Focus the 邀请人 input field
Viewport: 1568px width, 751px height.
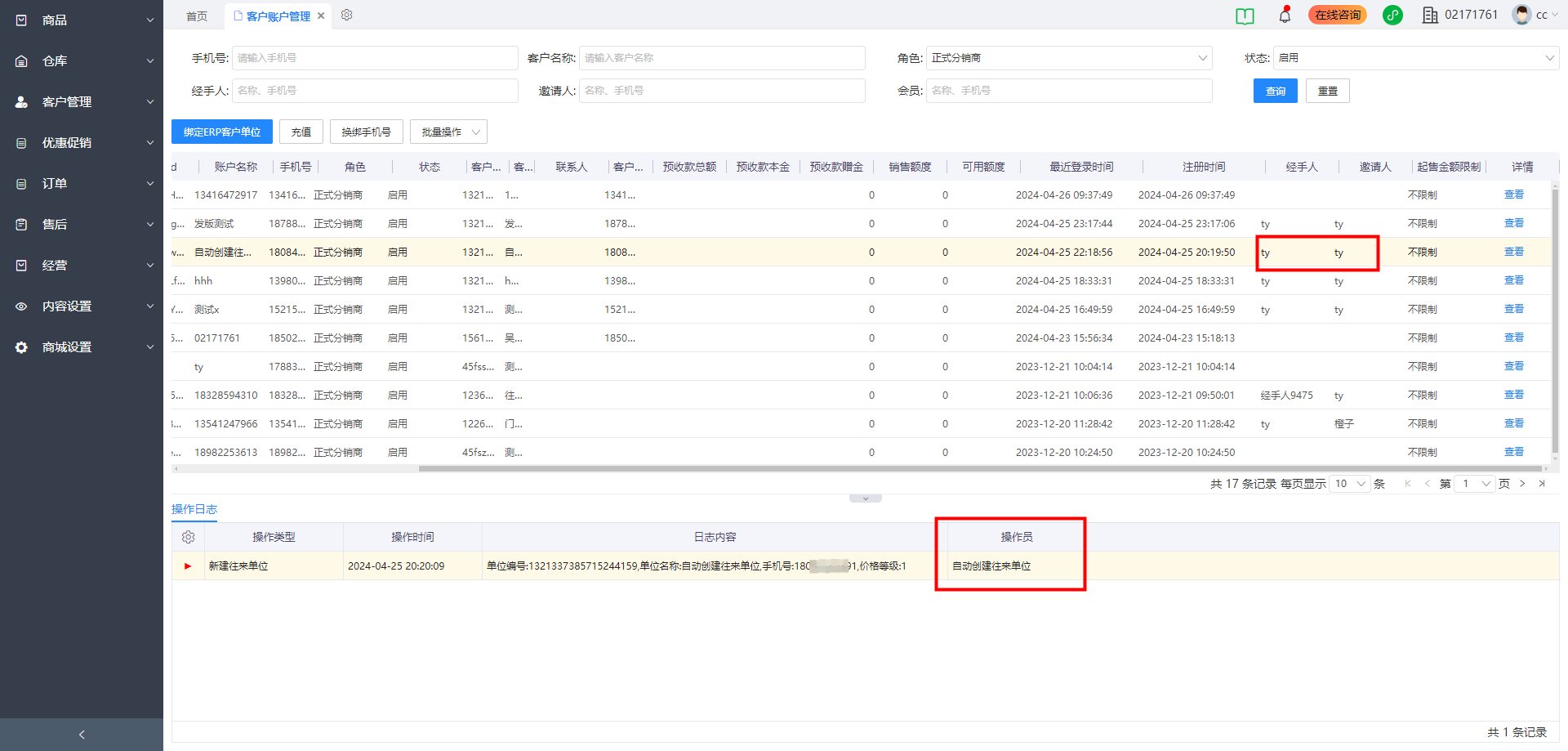(722, 91)
